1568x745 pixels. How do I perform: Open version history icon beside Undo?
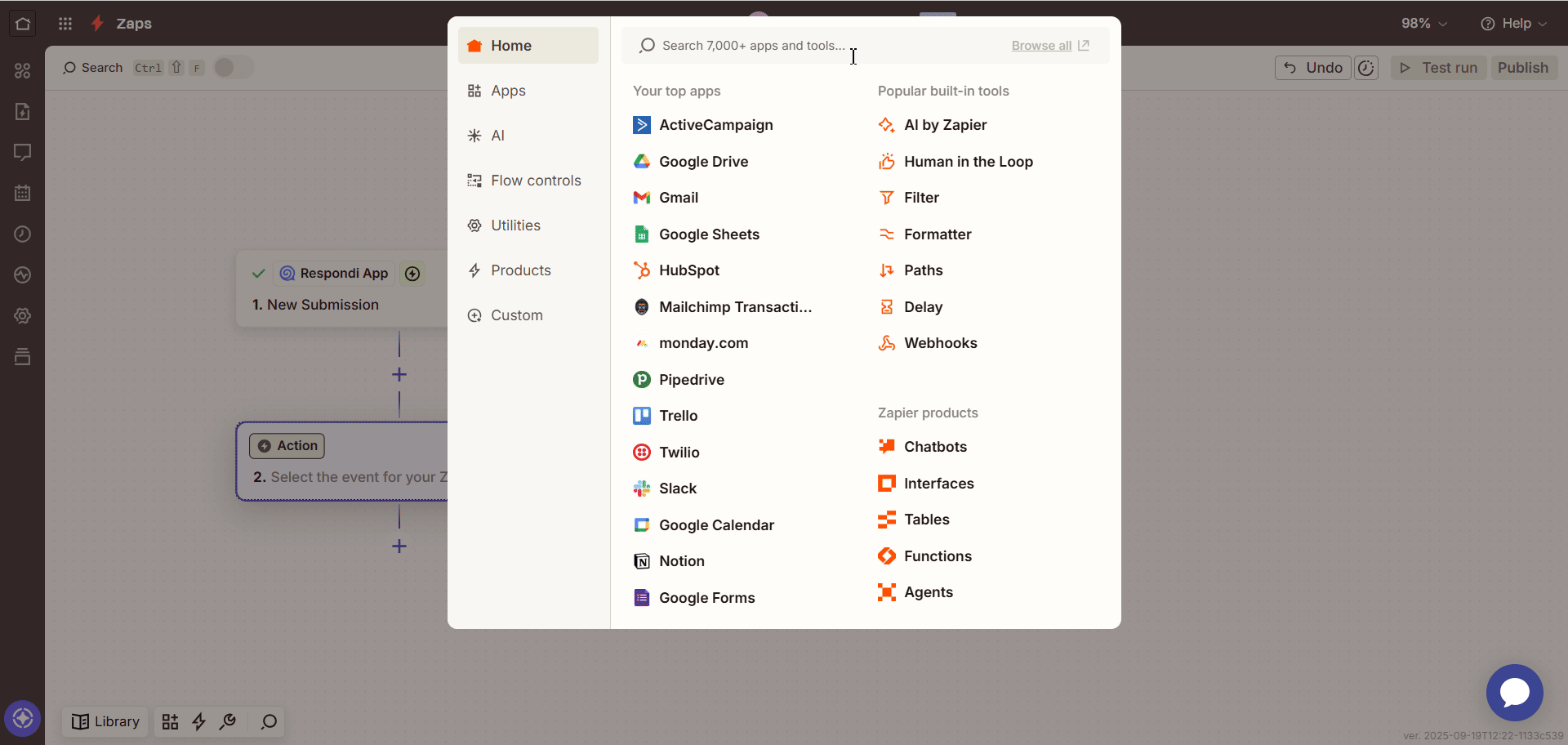point(1366,68)
